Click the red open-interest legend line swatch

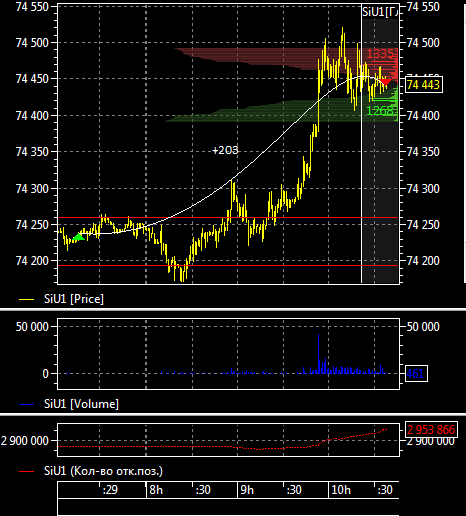click(27, 472)
